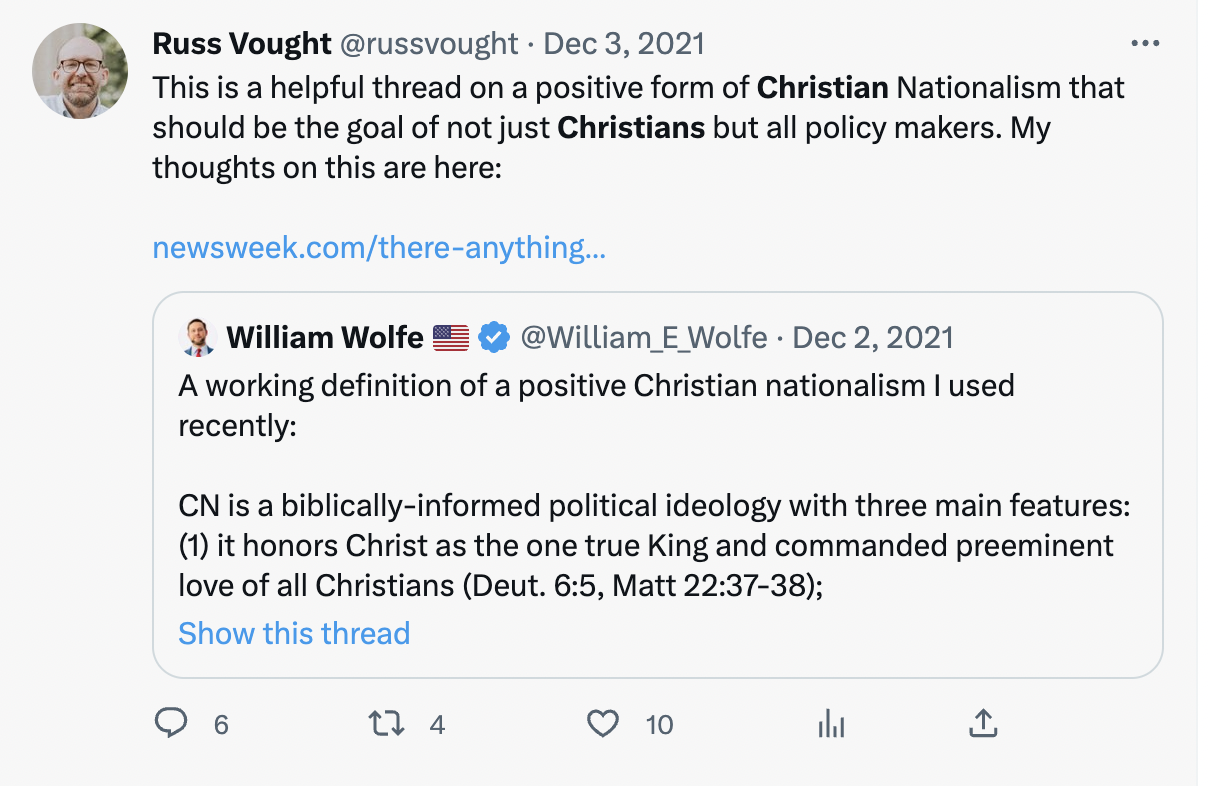
Task: Retweet Russ Vought's post
Action: pos(386,723)
